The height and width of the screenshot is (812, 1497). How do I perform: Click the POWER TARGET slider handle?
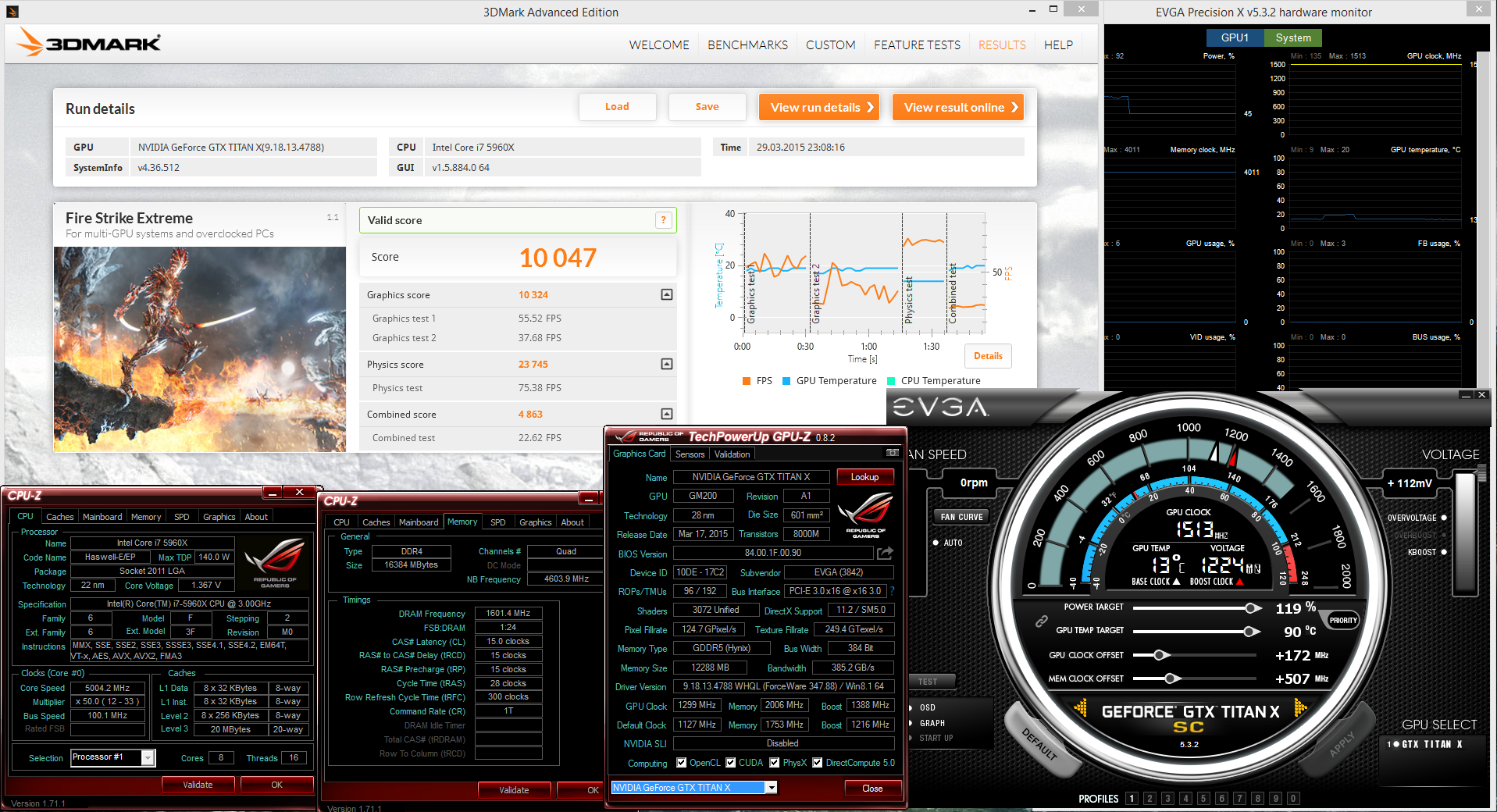coord(1252,607)
